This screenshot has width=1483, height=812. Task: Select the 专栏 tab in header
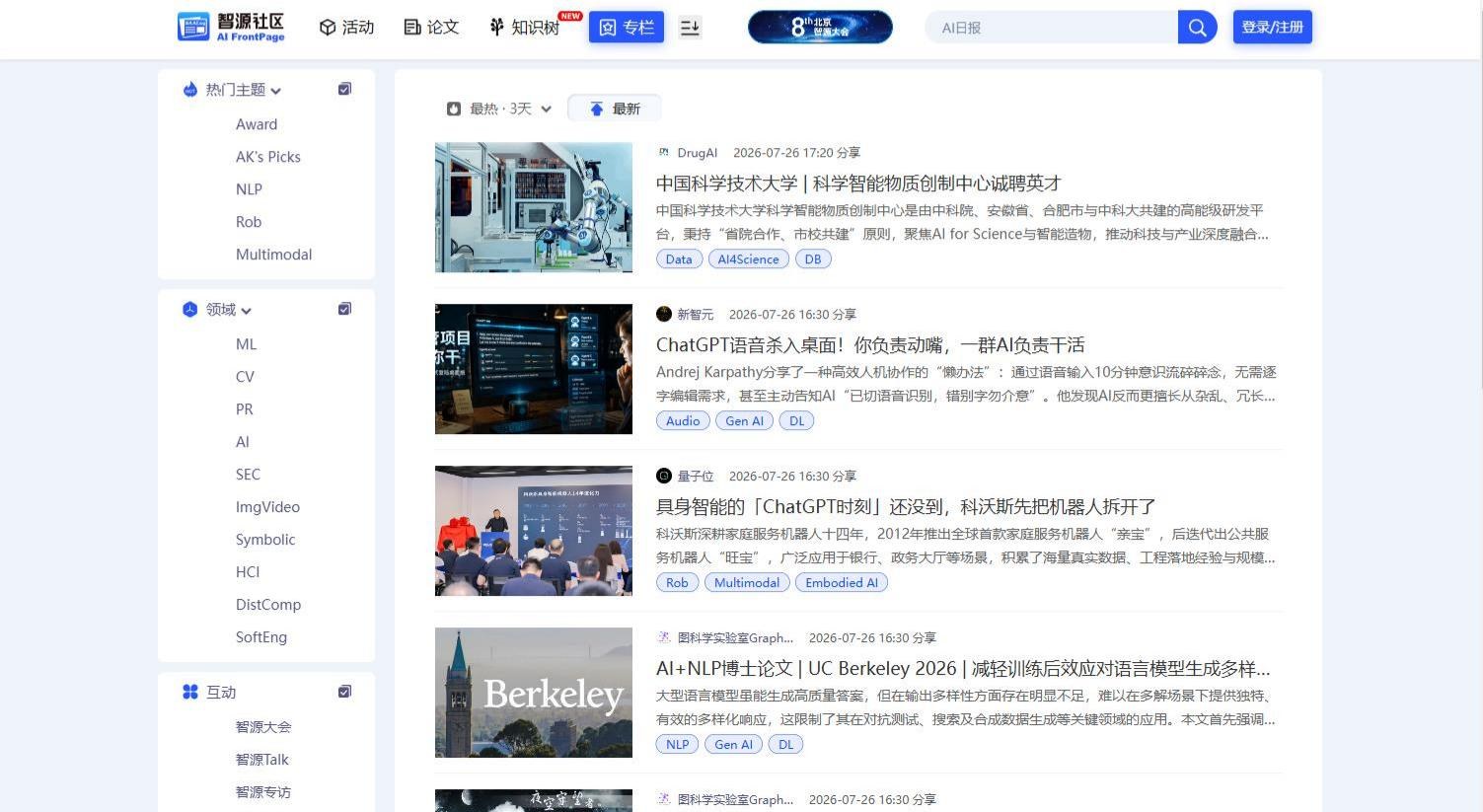[627, 27]
